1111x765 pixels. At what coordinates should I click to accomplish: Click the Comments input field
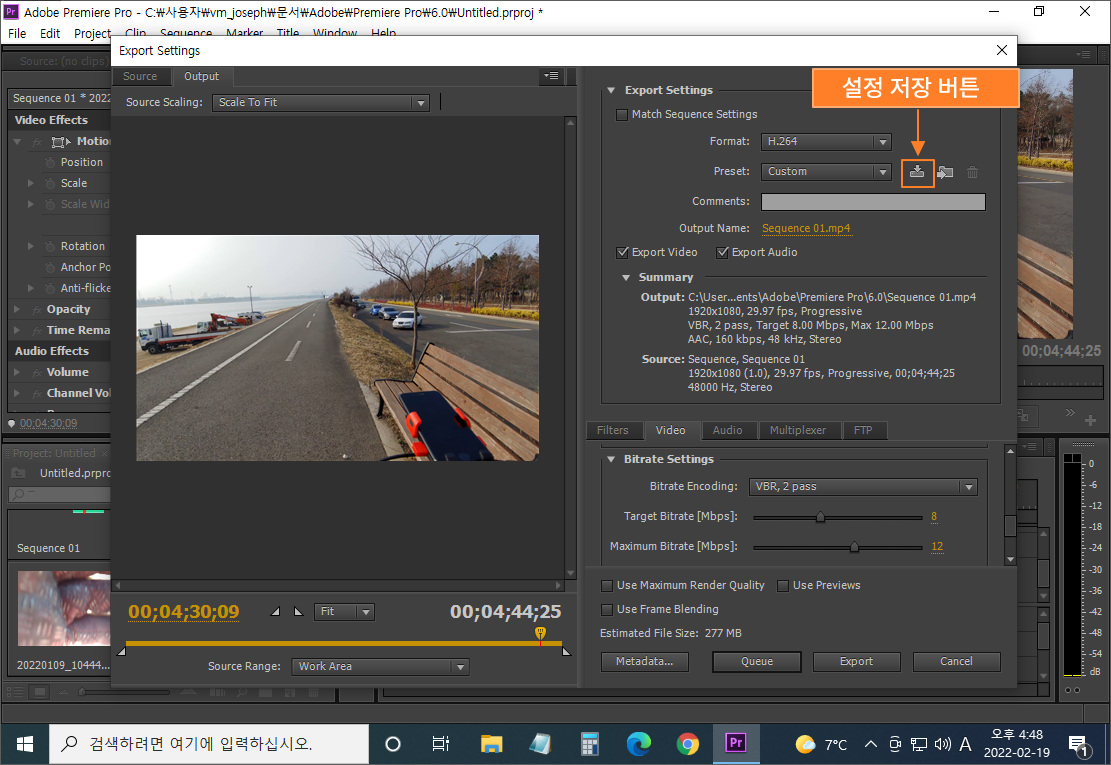[873, 202]
